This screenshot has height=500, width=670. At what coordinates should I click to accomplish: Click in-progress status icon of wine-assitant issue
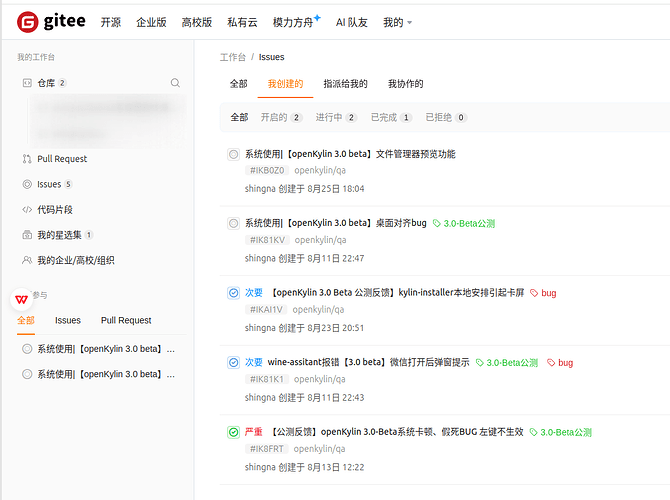233,362
